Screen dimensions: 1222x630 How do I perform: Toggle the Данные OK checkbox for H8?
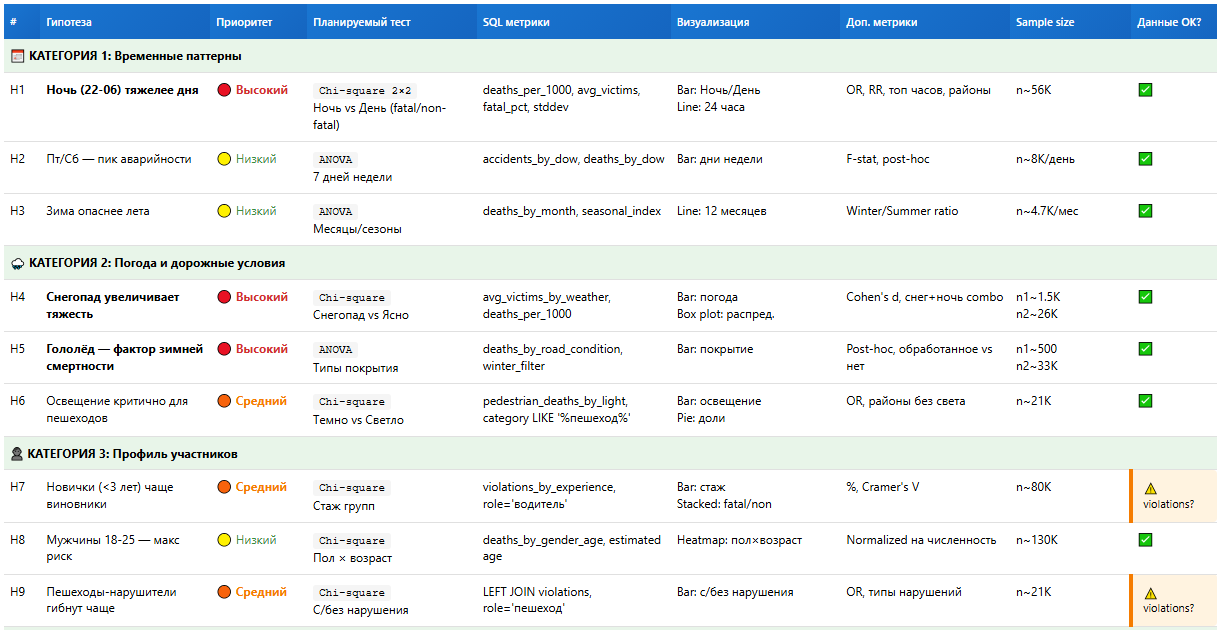[1145, 540]
